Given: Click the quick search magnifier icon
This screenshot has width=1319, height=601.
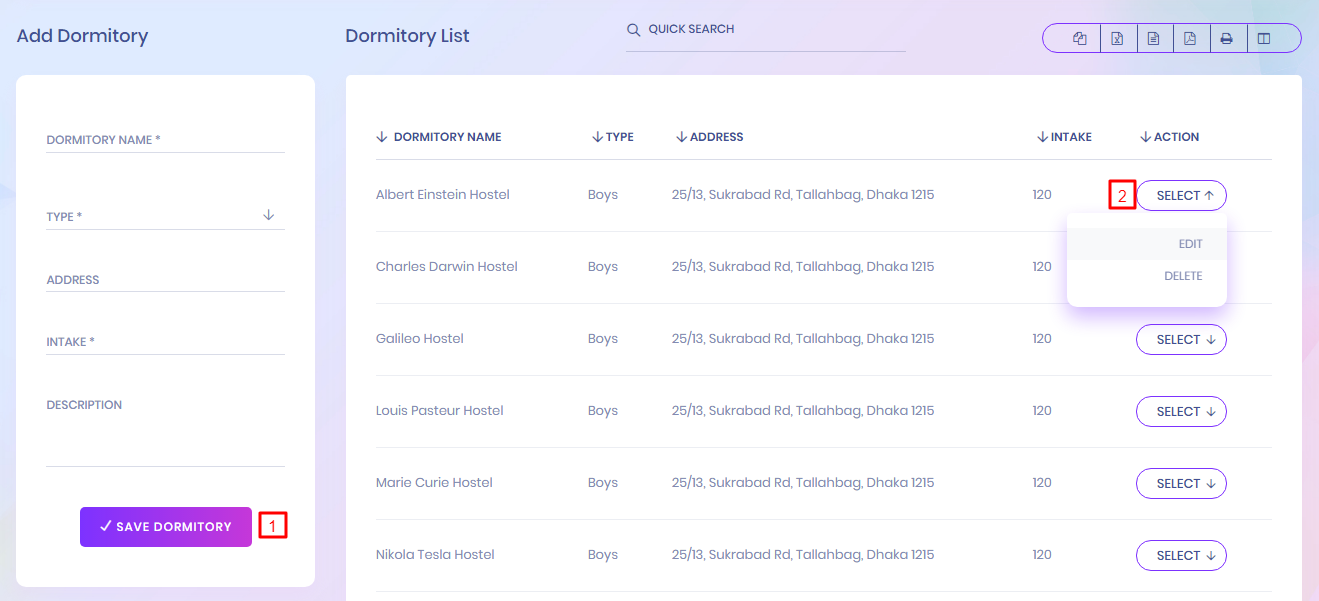Looking at the screenshot, I should coord(633,30).
